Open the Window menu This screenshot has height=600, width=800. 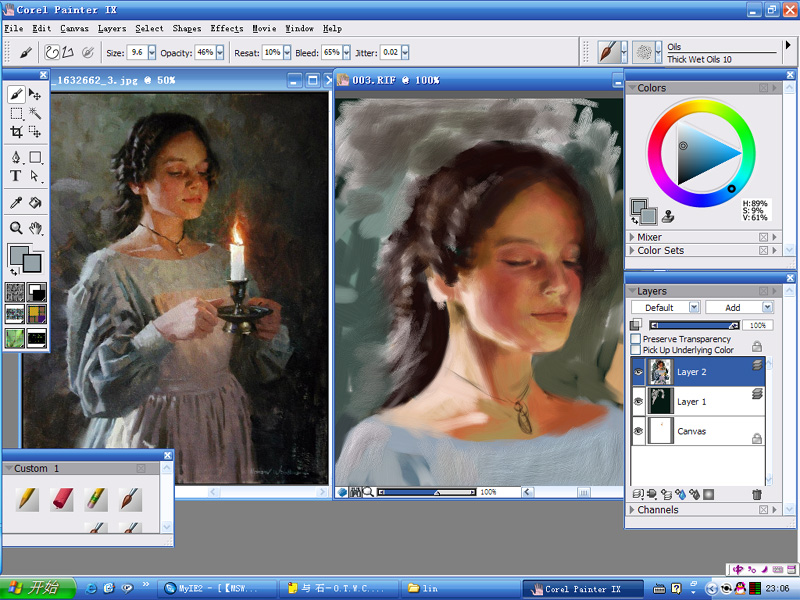coord(299,29)
